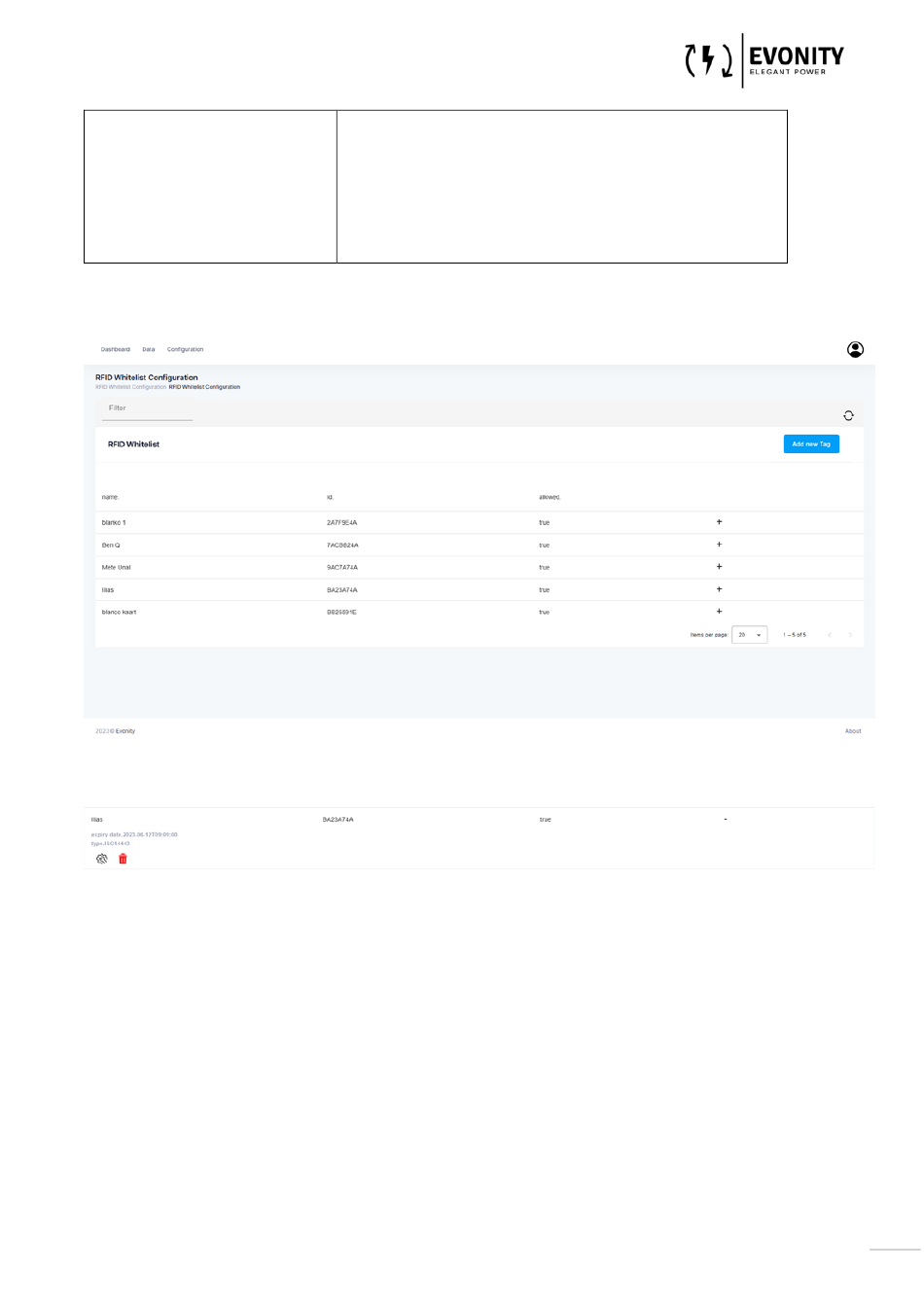Delete the tag using the red trash icon

click(123, 859)
